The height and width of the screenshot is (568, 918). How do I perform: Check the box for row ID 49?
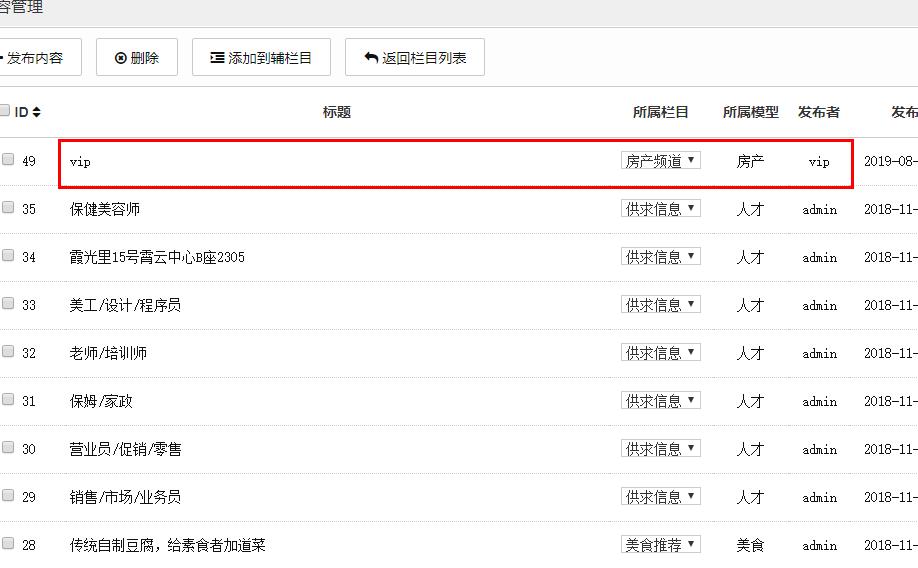coord(8,160)
